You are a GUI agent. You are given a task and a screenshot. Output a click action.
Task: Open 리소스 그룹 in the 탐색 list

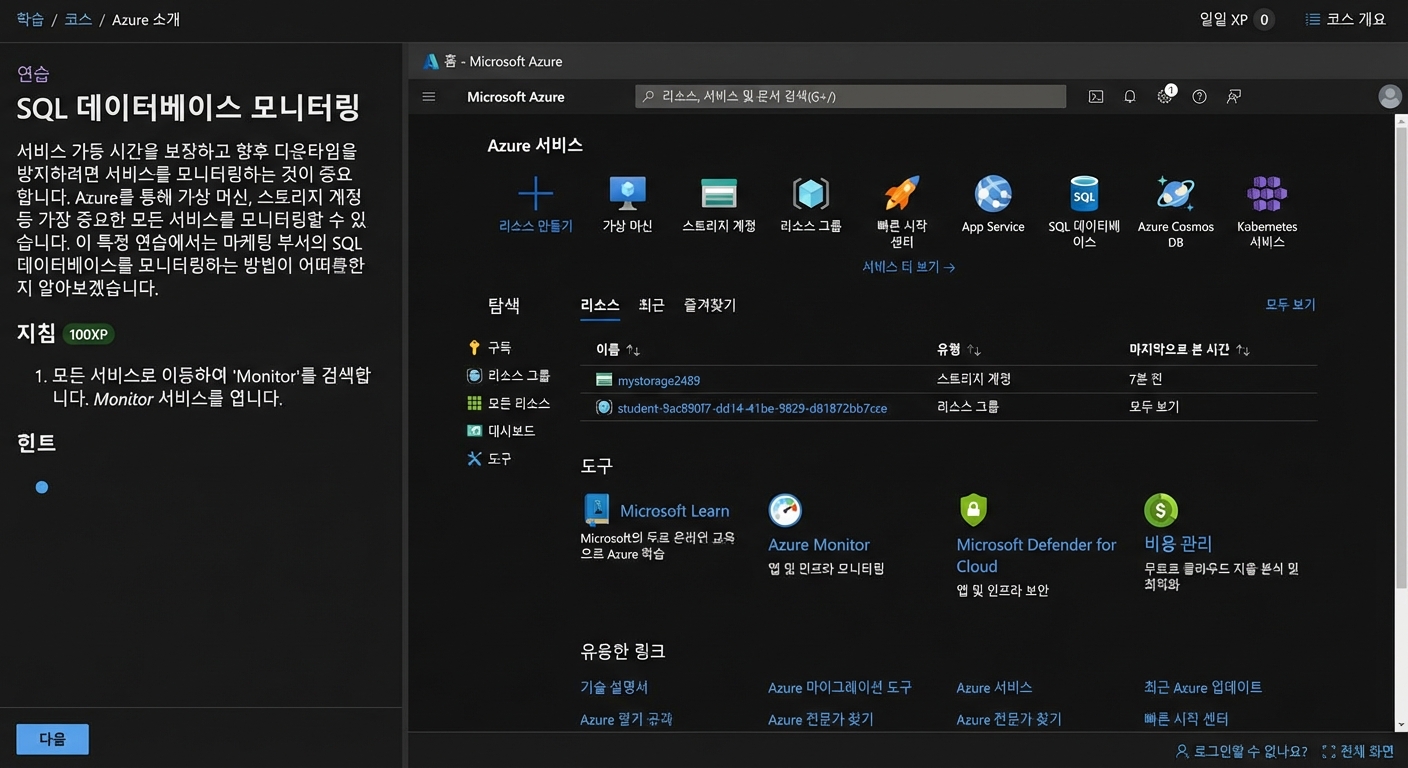click(508, 376)
